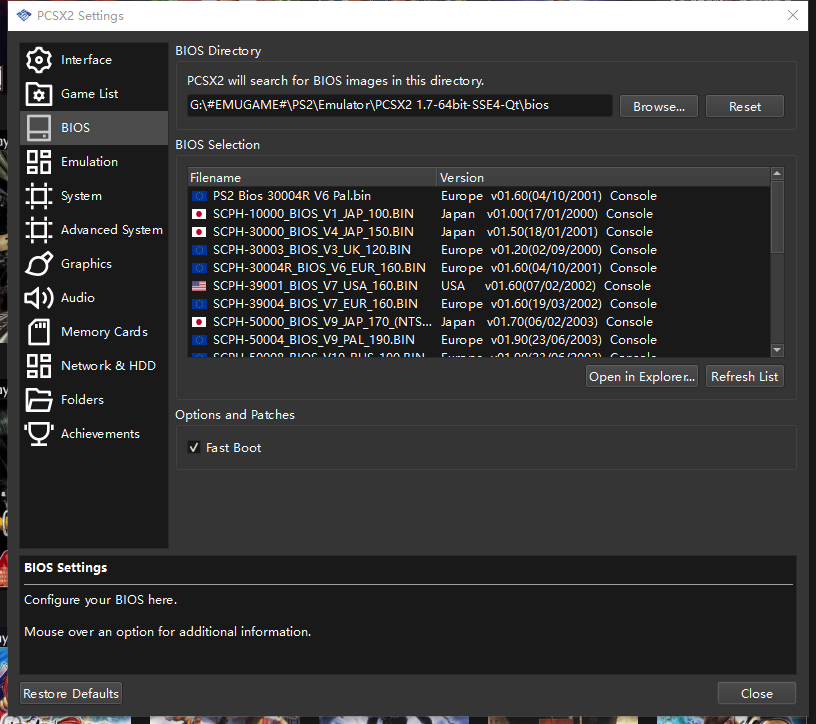Image resolution: width=816 pixels, height=724 pixels.
Task: Click EU flag of PS2 Bios 30004R row
Action: [199, 196]
